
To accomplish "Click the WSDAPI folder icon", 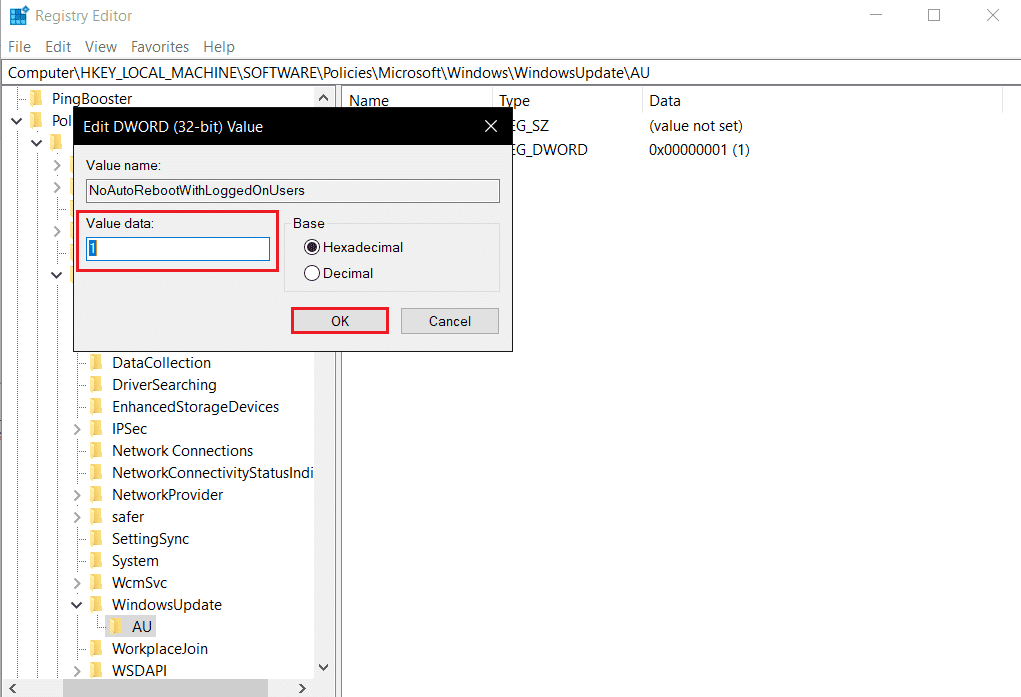I will point(97,670).
